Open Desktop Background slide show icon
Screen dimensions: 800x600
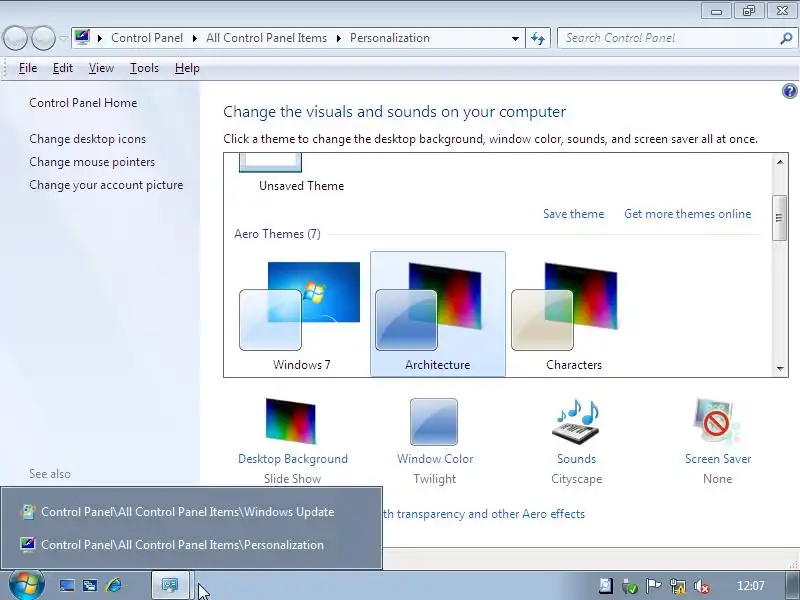[291, 421]
